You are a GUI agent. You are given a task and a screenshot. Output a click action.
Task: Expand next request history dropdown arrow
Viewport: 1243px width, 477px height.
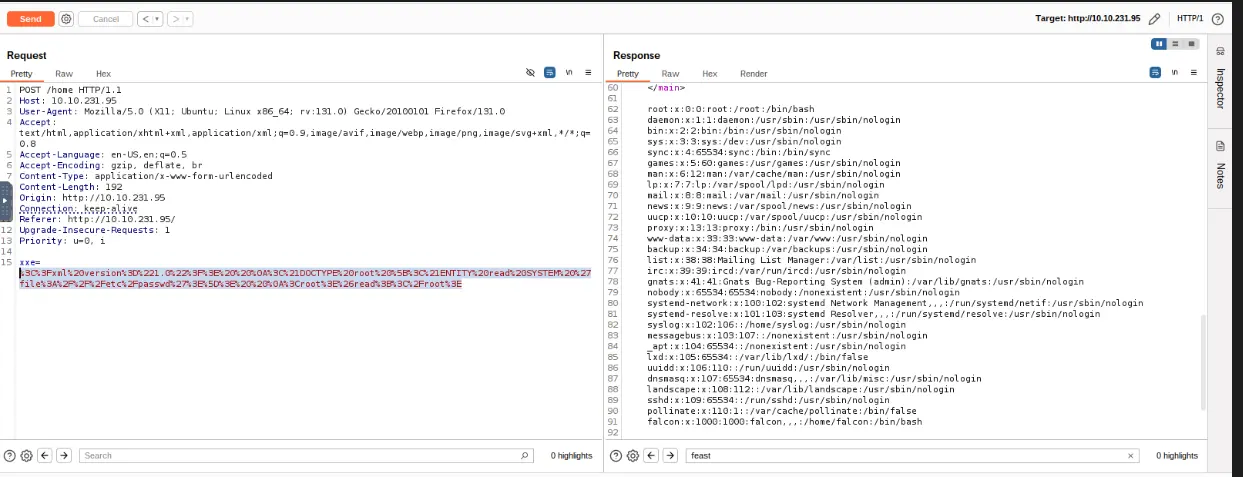pyautogui.click(x=187, y=19)
